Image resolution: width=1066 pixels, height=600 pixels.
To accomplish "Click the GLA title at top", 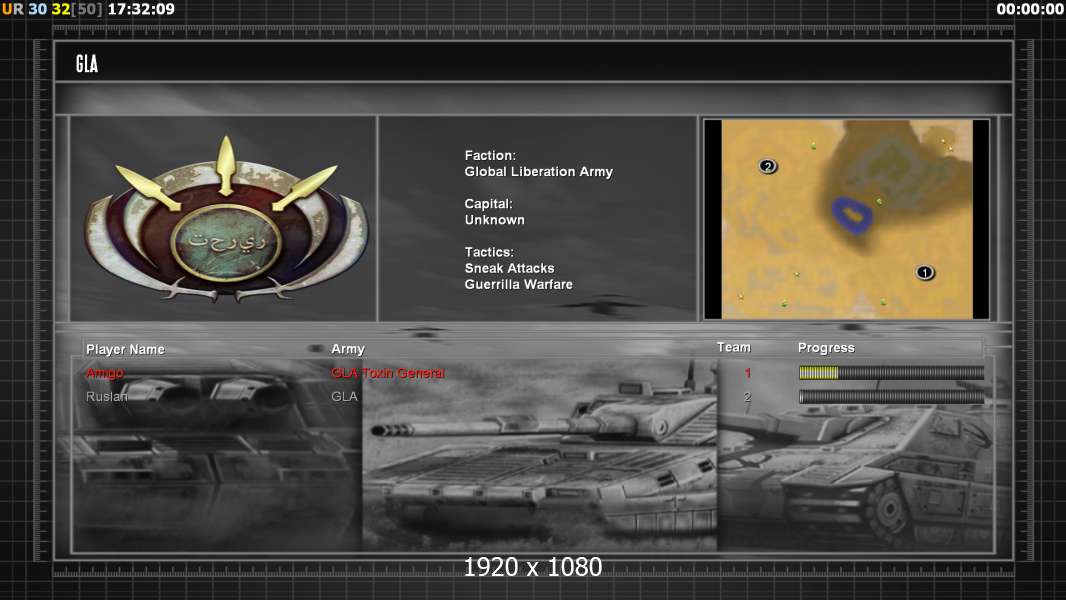I will (87, 64).
